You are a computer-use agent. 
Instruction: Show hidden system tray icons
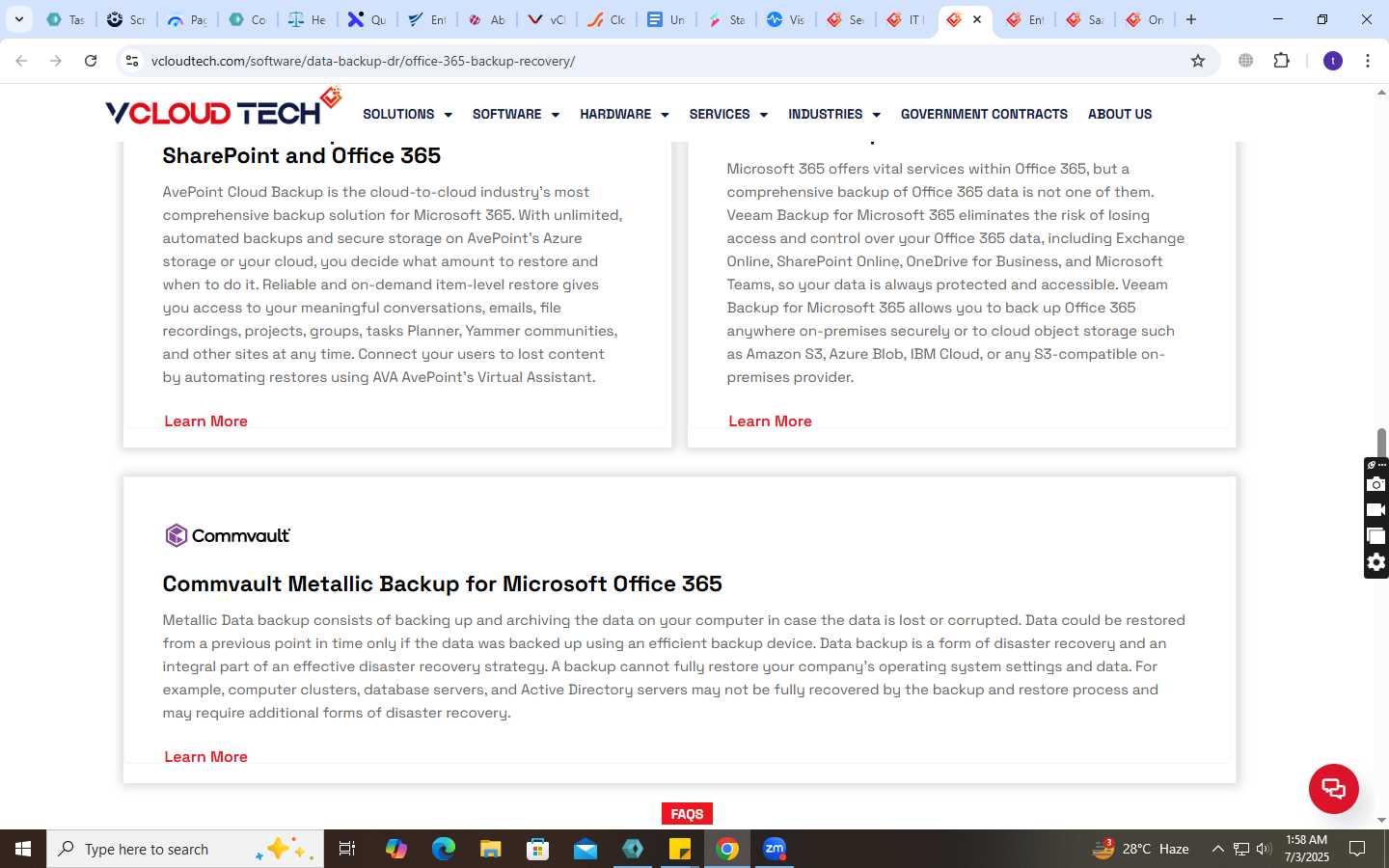tap(1217, 849)
